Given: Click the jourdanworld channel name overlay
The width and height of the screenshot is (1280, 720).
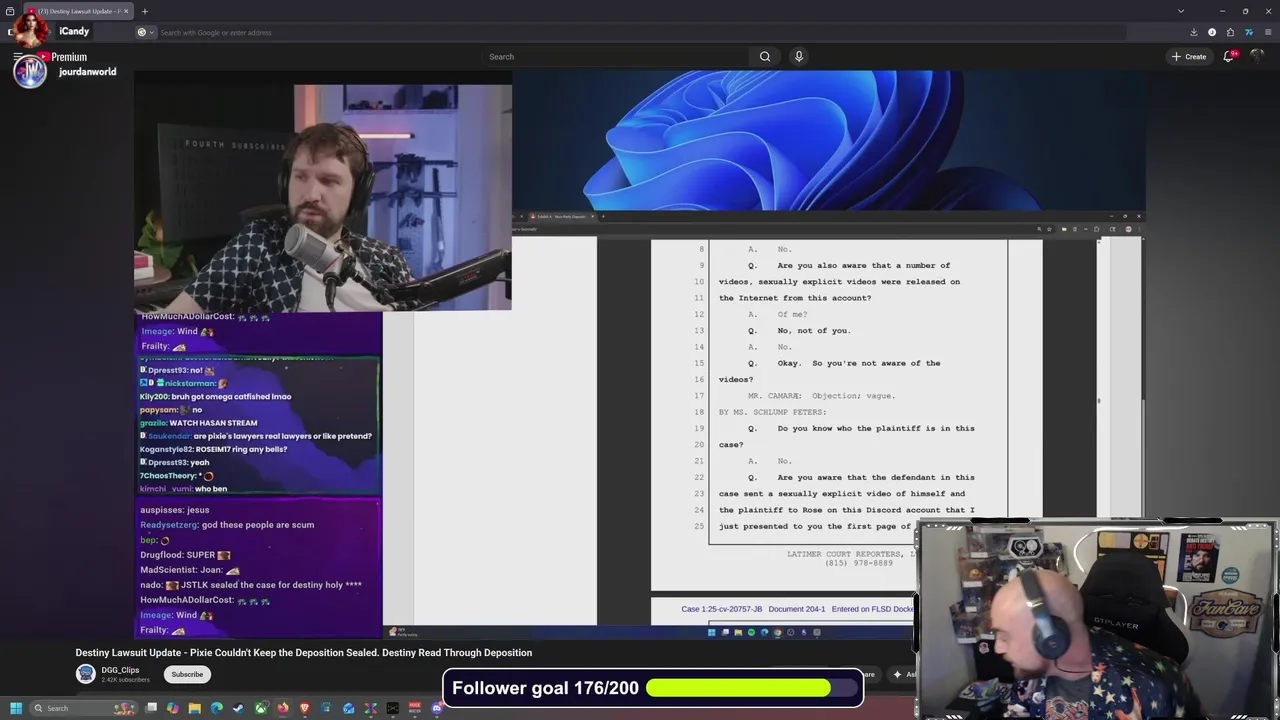Looking at the screenshot, I should point(87,72).
